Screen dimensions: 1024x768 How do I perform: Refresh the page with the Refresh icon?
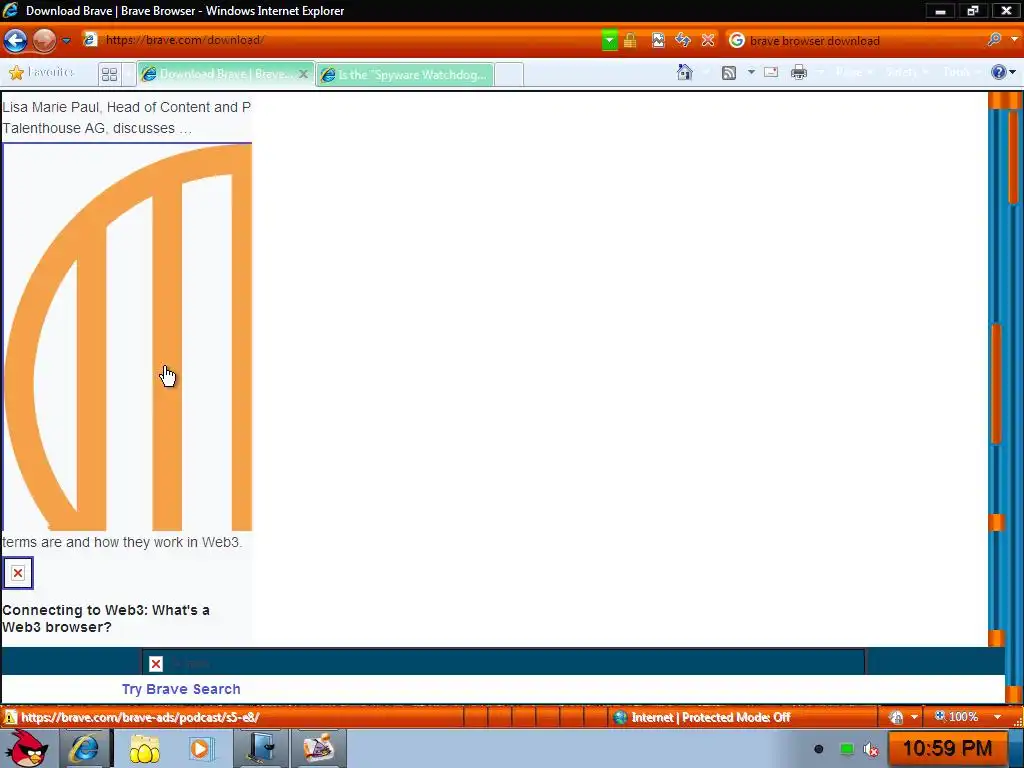(x=683, y=40)
